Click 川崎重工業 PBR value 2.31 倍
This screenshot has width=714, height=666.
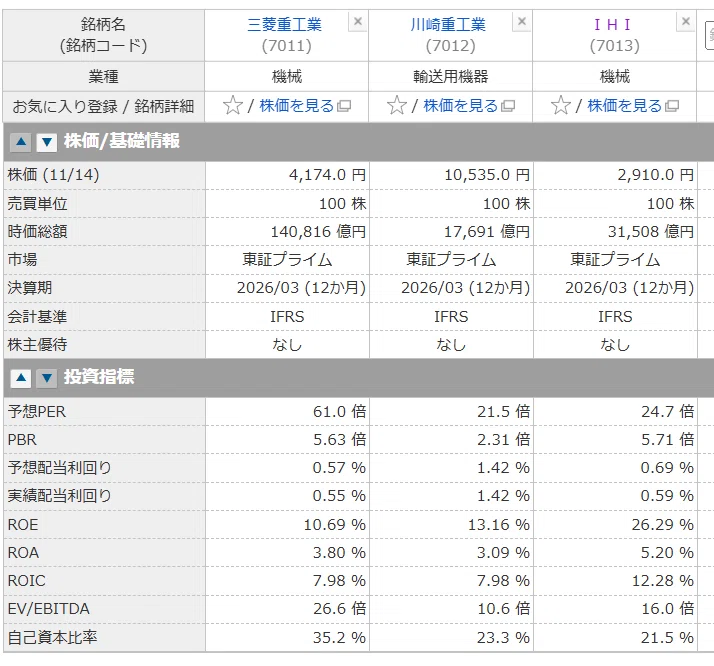pyautogui.click(x=504, y=440)
